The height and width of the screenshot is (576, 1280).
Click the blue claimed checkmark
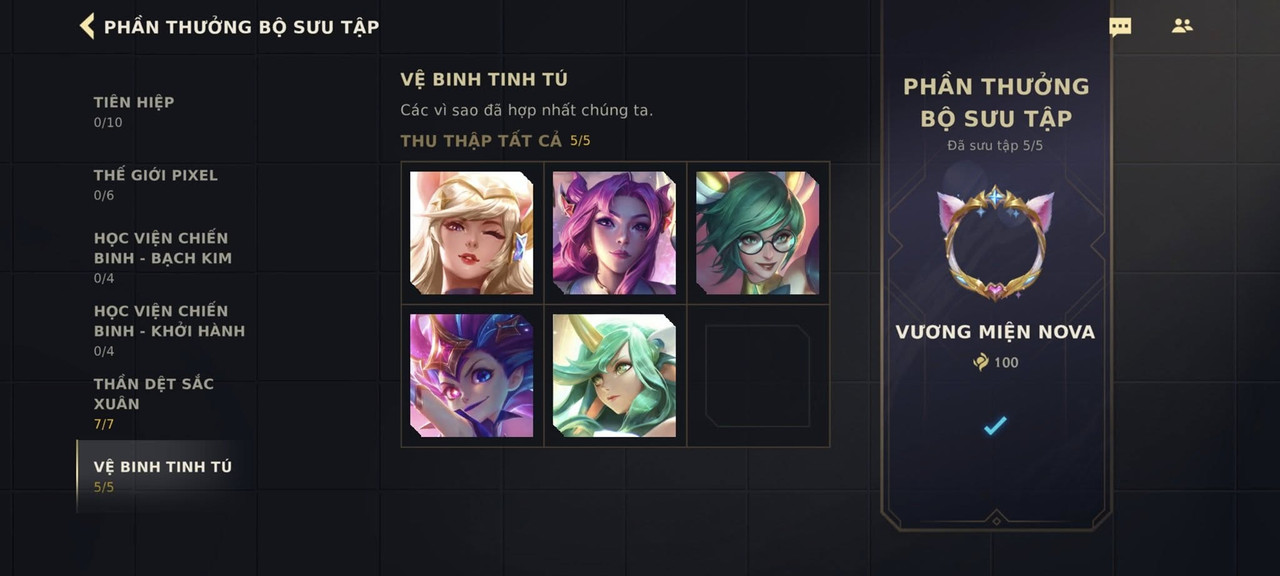995,426
